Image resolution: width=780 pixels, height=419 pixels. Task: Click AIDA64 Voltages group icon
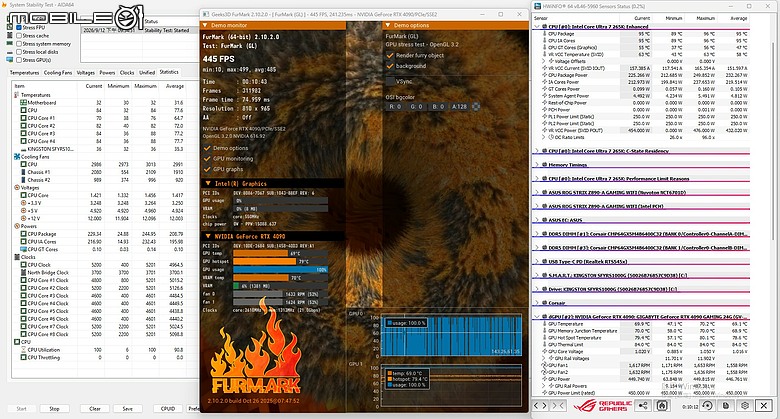[x=16, y=188]
